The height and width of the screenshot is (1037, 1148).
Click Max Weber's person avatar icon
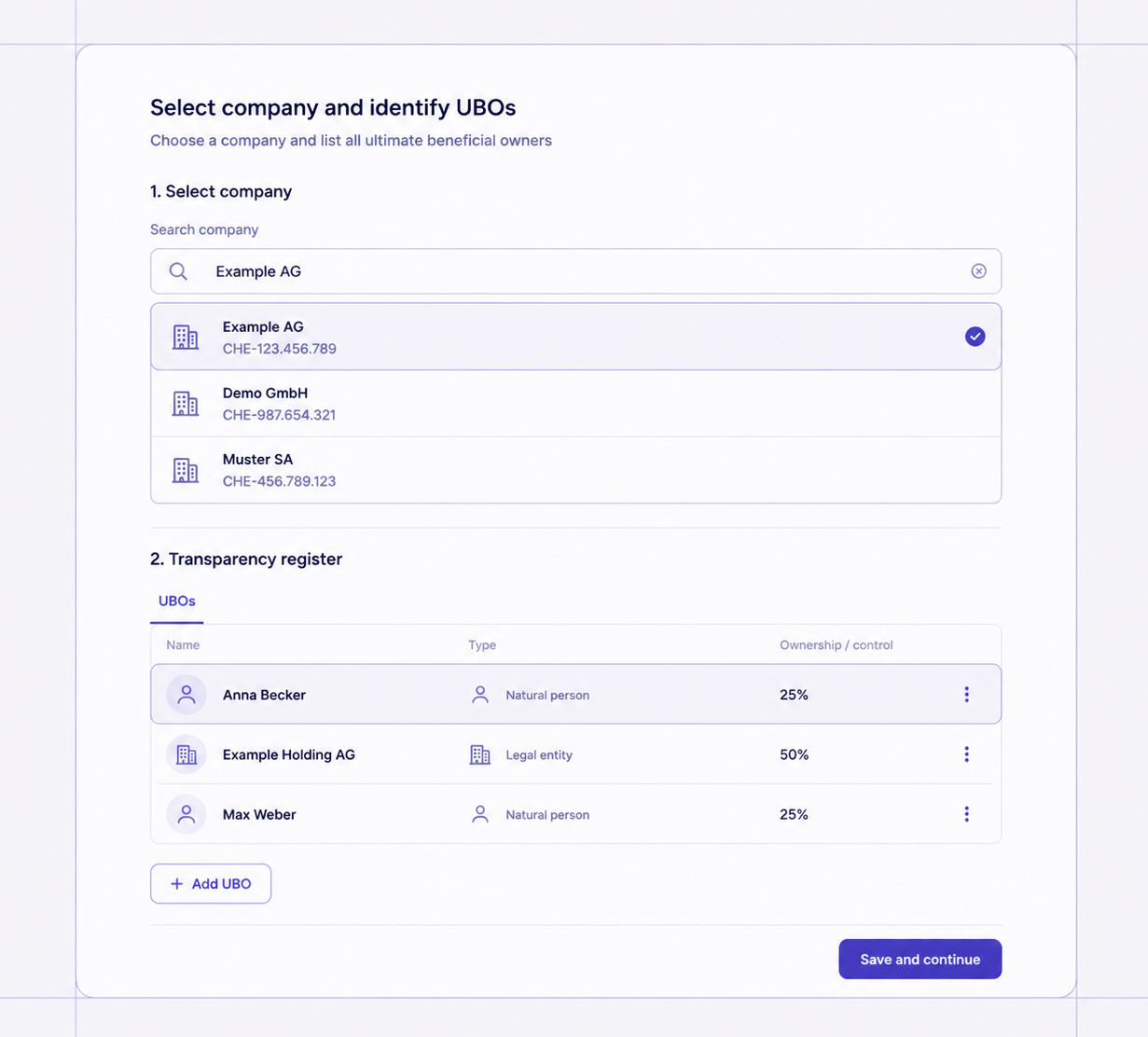tap(187, 814)
